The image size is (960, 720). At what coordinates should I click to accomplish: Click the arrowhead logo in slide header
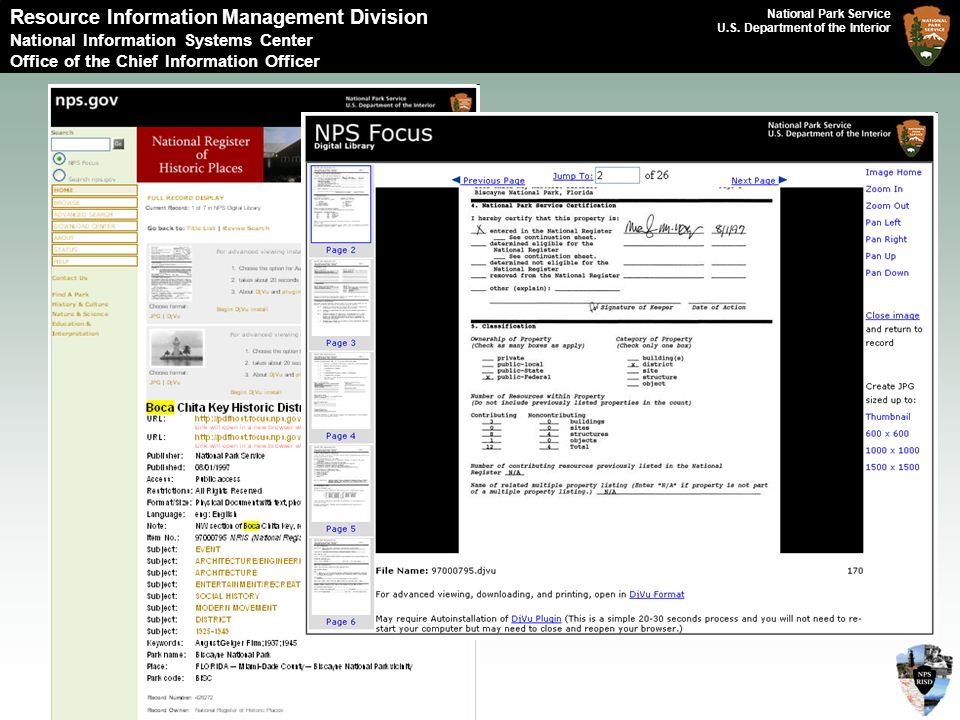(927, 36)
